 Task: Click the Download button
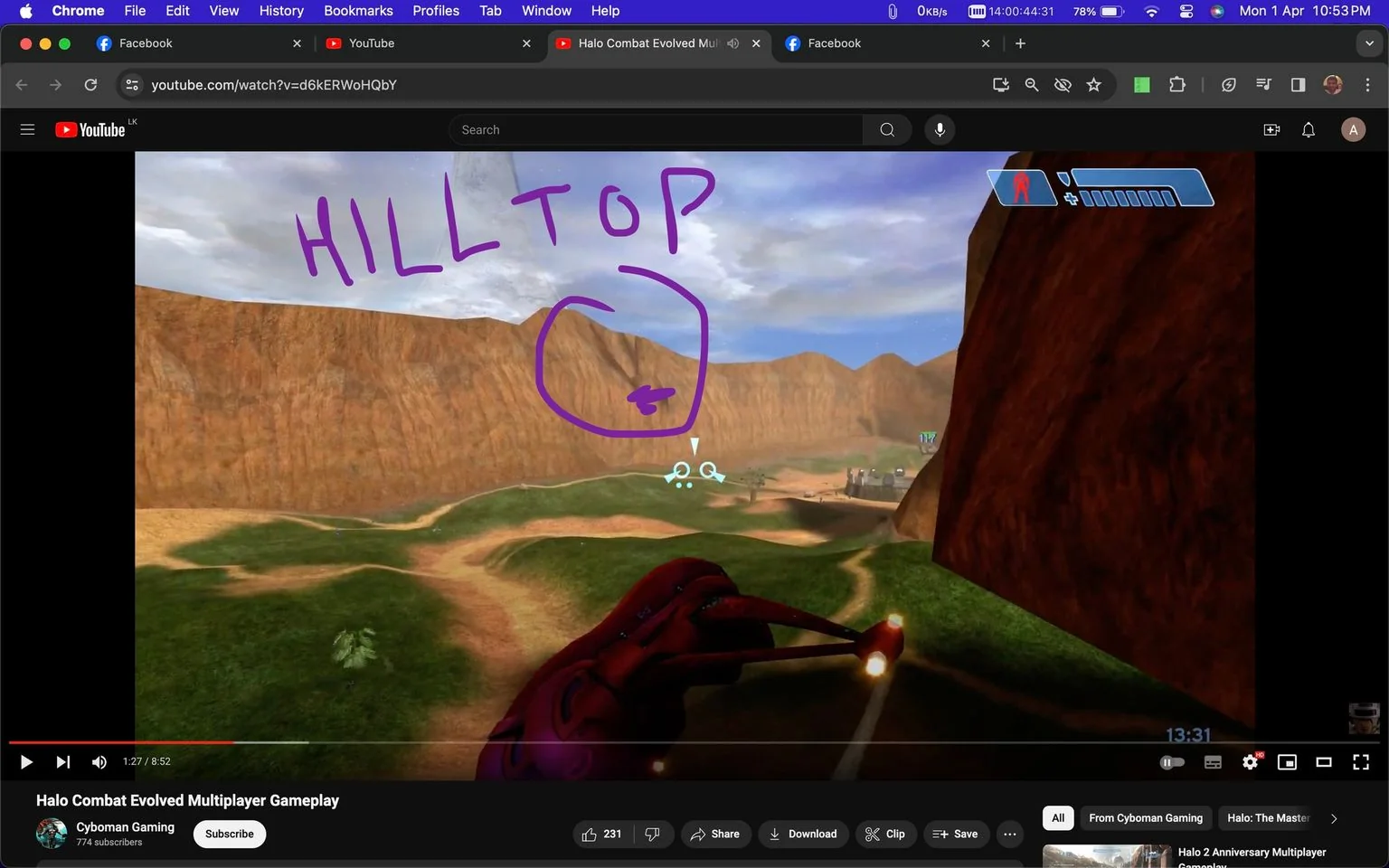803,834
